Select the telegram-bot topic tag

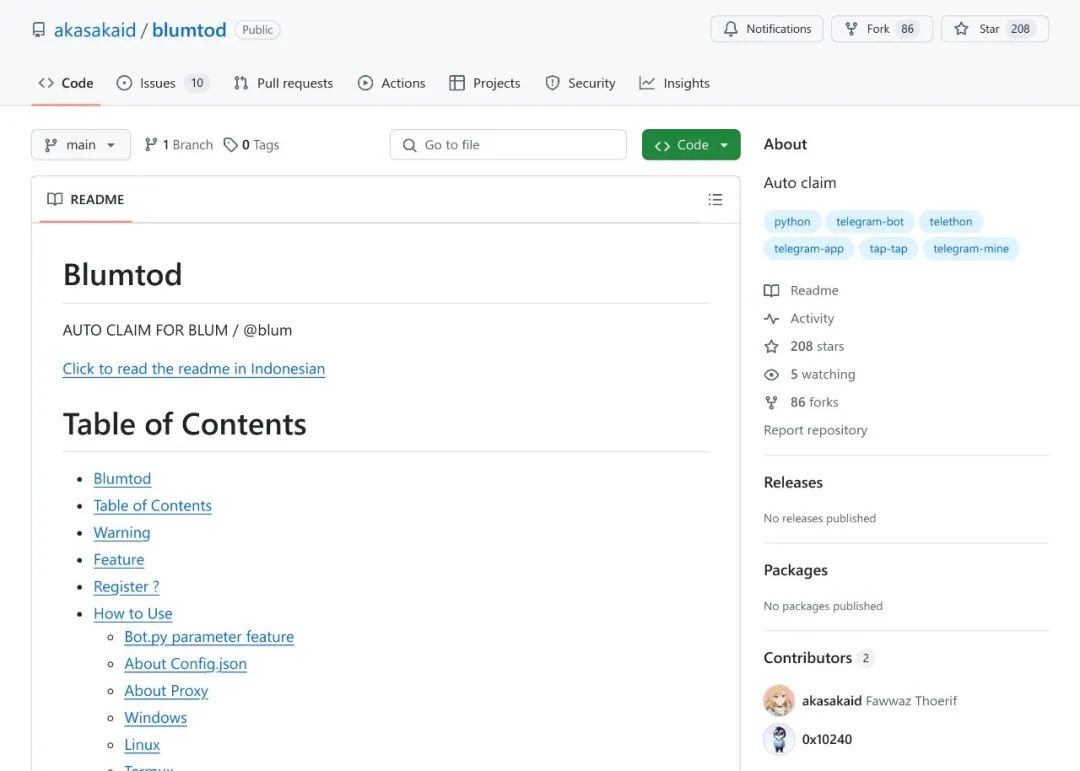tap(869, 222)
